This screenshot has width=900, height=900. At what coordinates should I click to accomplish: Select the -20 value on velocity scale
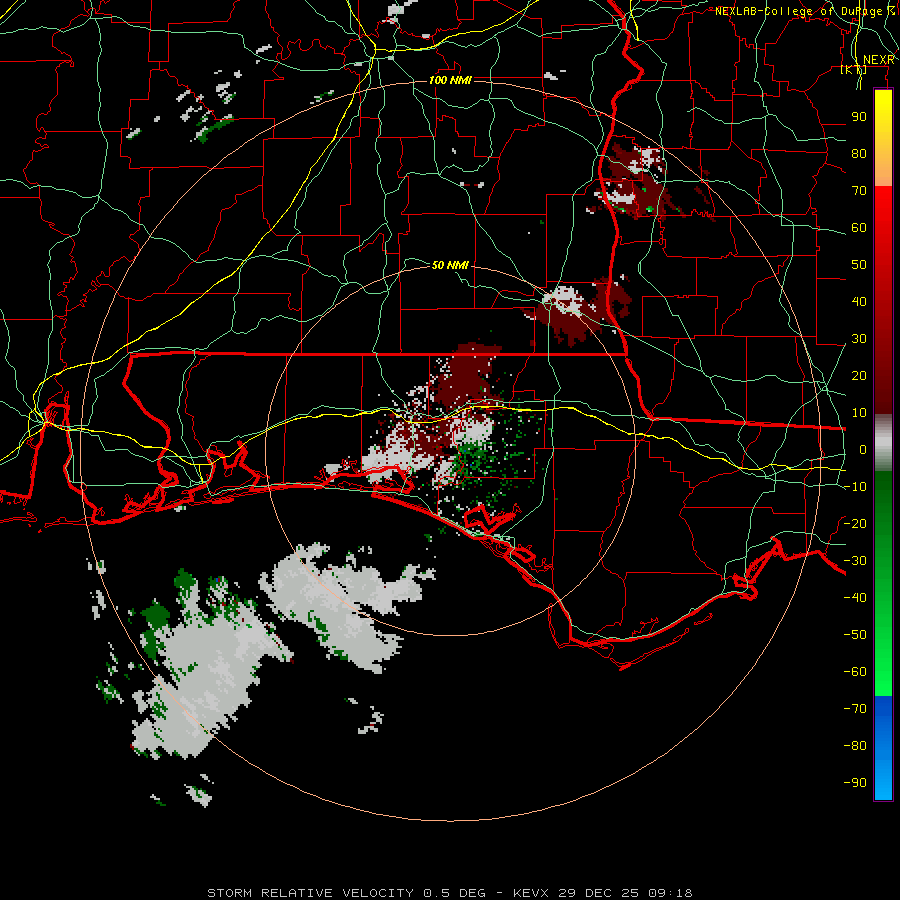pos(855,523)
